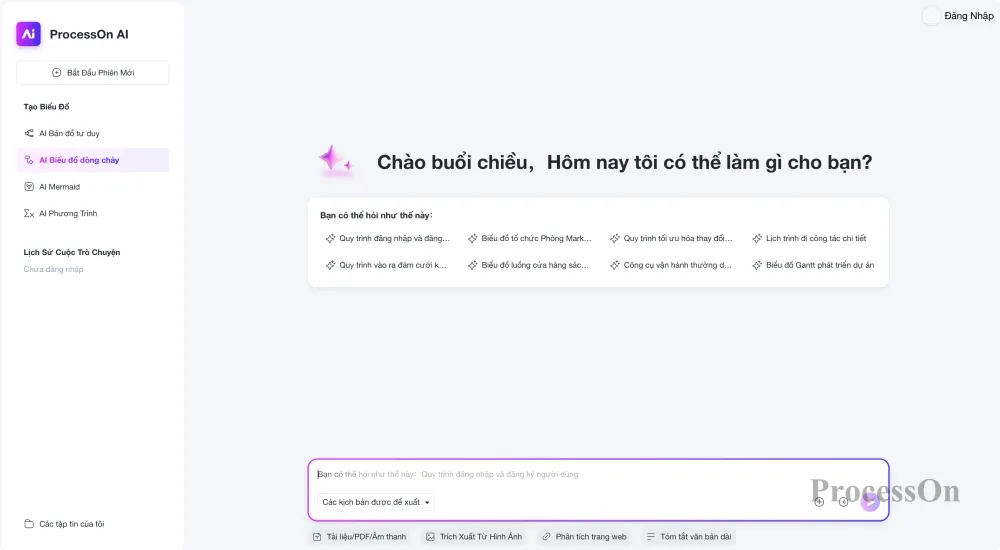Viewport: 1000px width, 550px height.
Task: Pick the Biểu đồ tổ chức Phòng Mark... suggestion
Action: point(529,238)
